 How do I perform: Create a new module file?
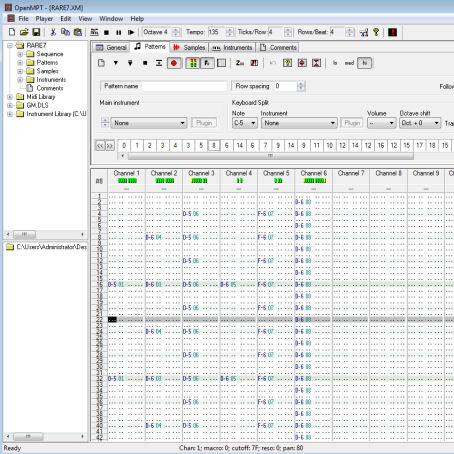[x=12, y=32]
